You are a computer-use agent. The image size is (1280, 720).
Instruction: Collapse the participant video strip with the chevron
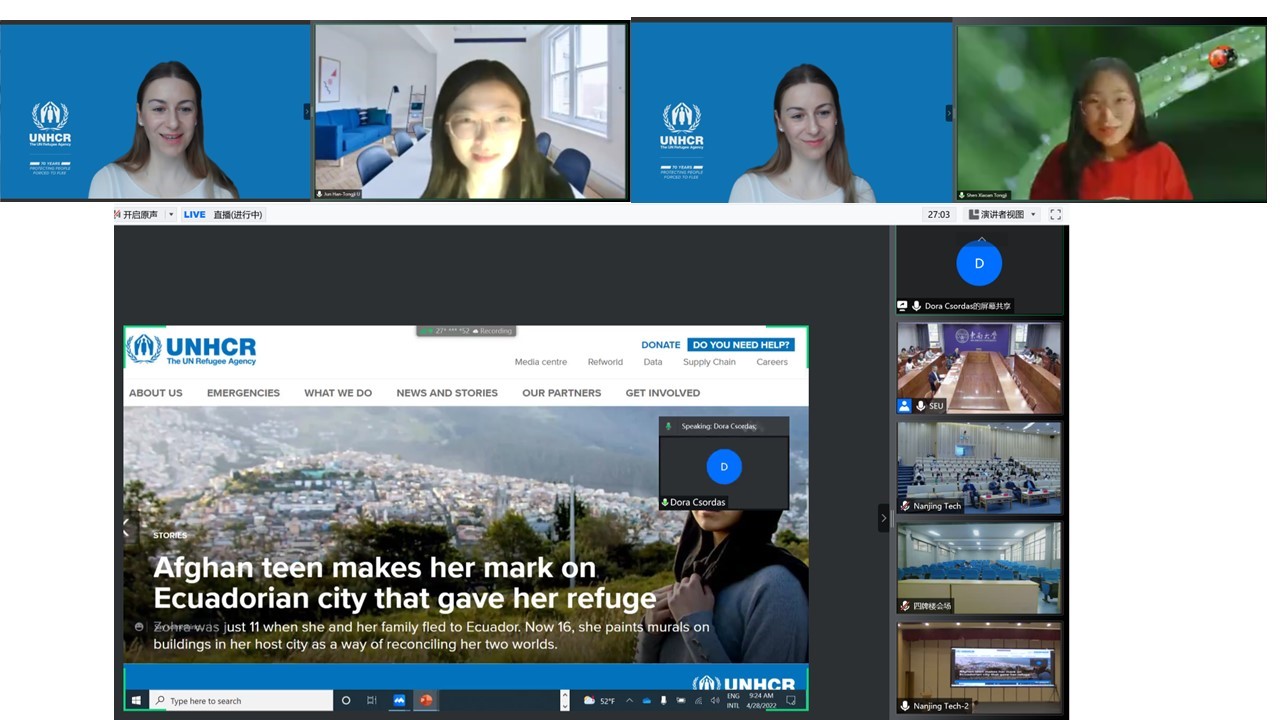[x=884, y=518]
